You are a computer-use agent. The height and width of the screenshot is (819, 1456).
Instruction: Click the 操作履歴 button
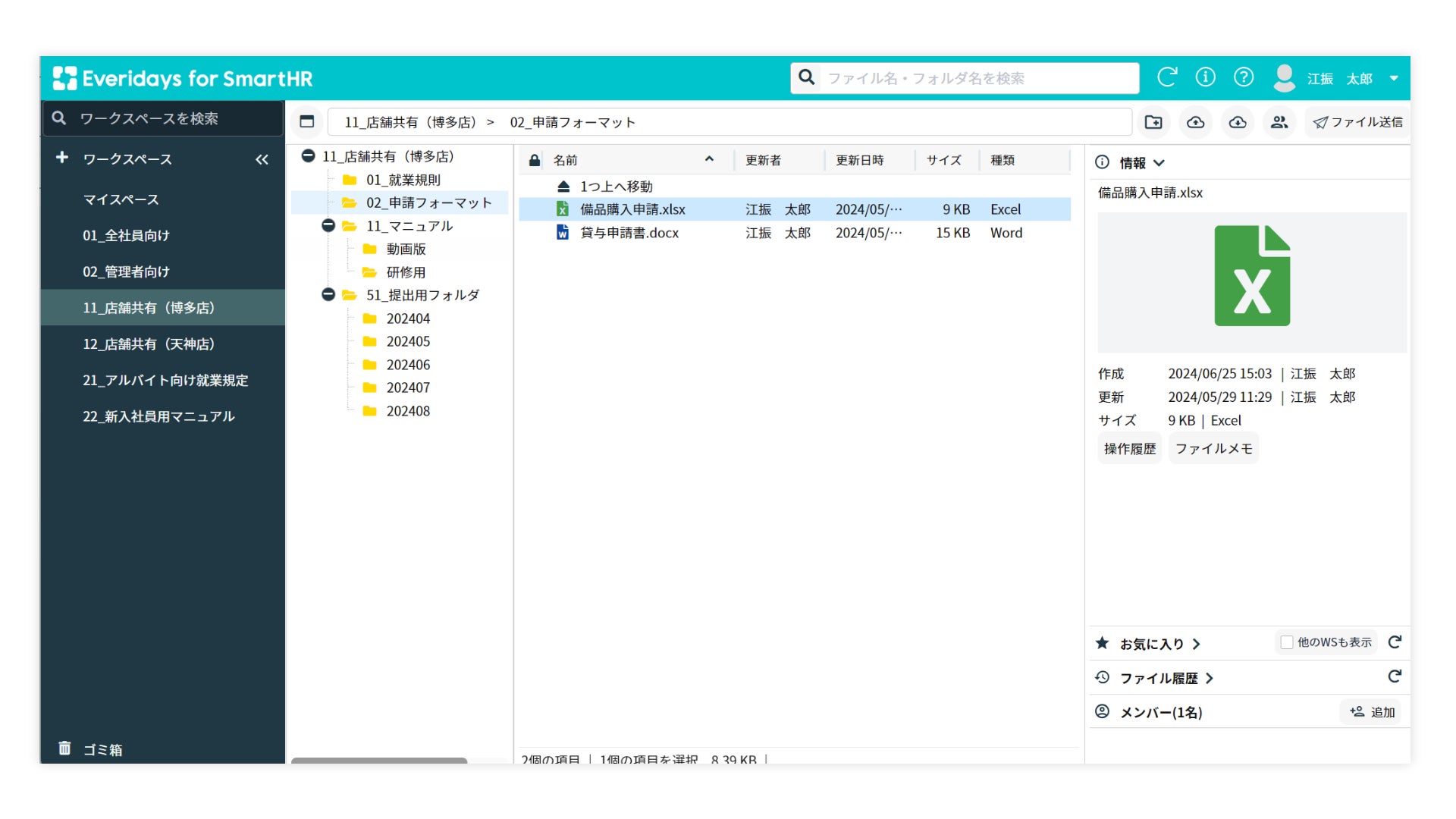click(x=1129, y=449)
